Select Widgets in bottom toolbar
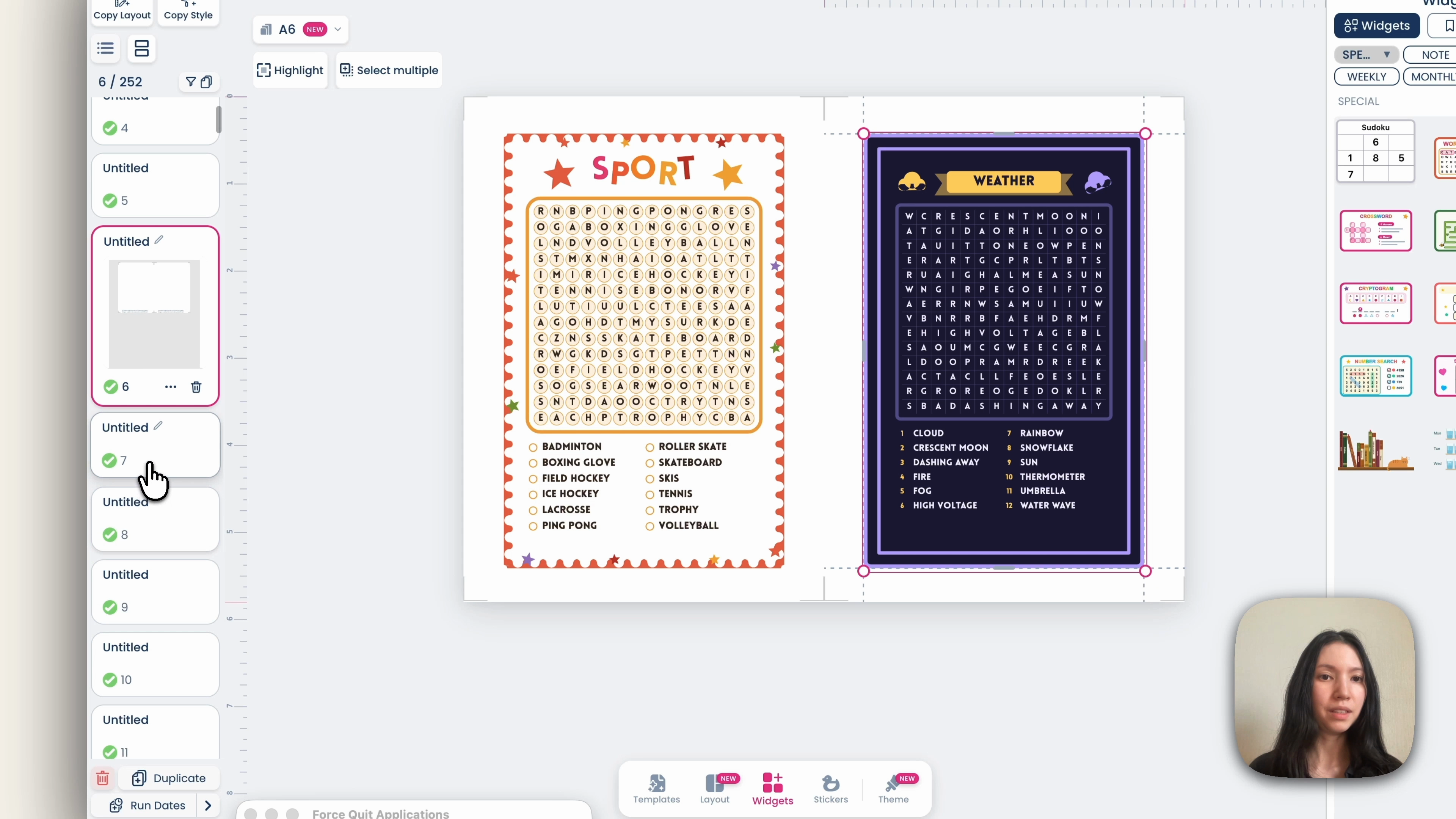The width and height of the screenshot is (1456, 819). [773, 789]
